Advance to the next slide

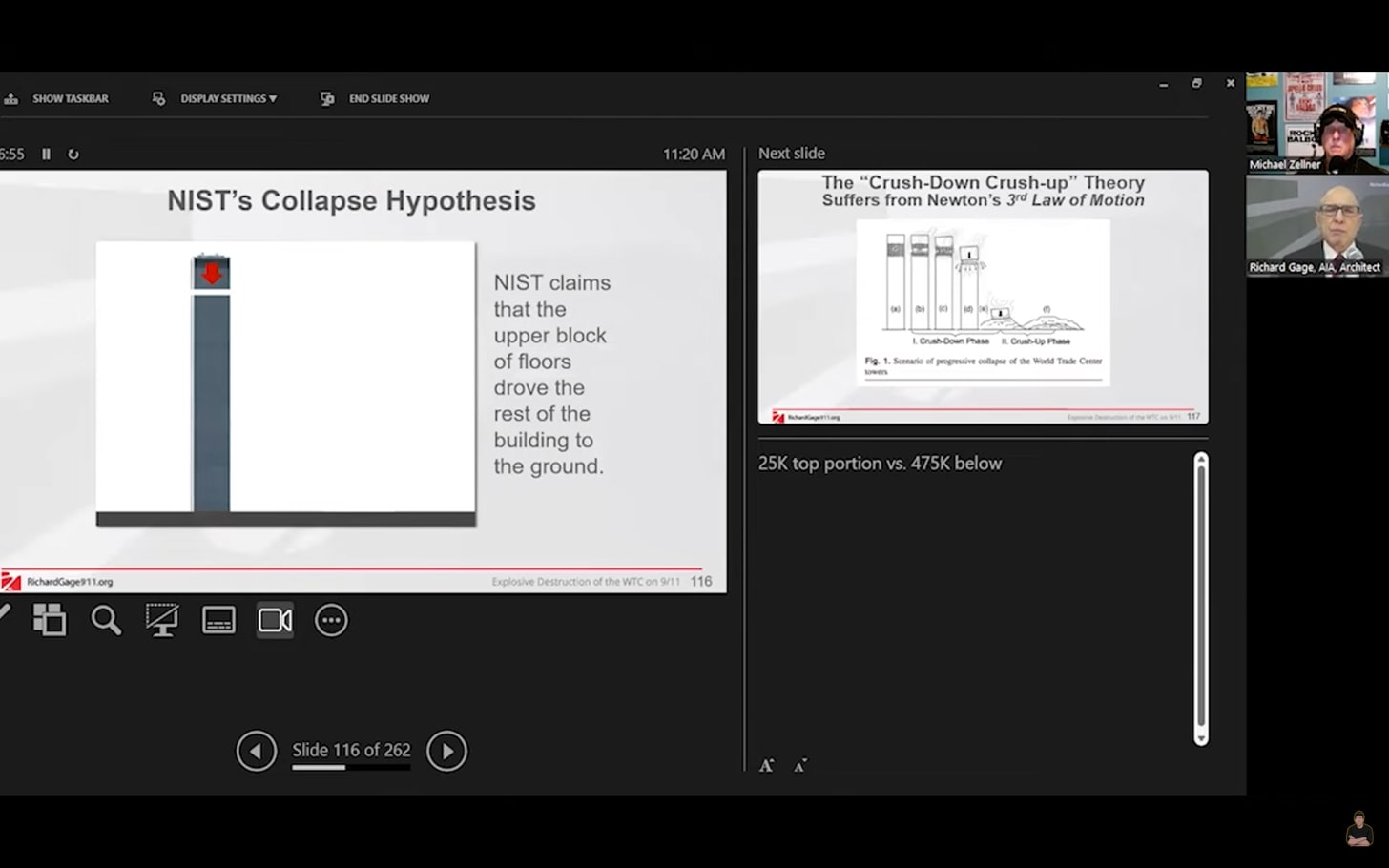(446, 751)
